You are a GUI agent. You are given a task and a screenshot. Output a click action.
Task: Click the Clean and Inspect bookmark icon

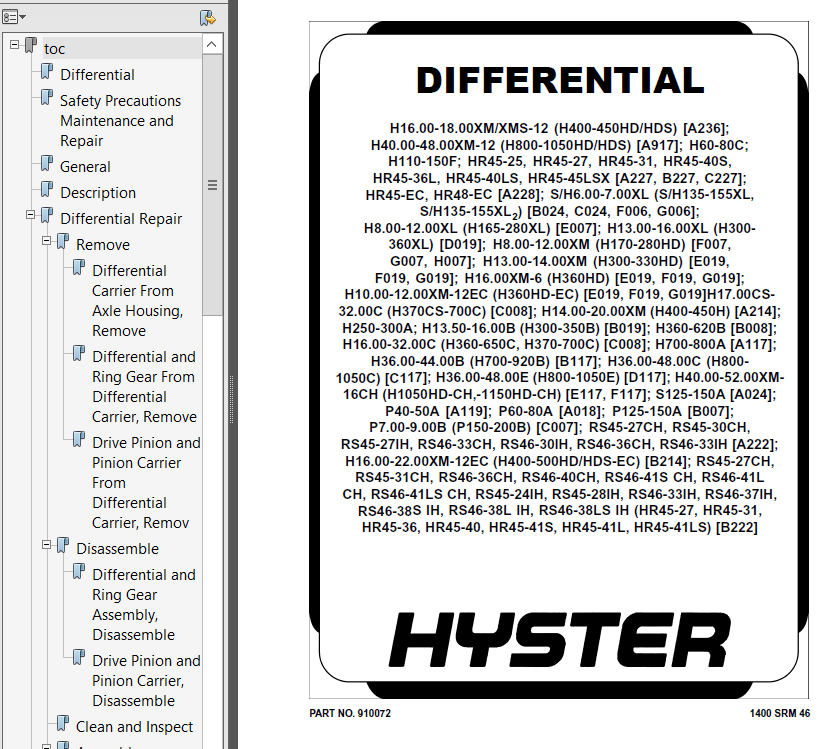(x=63, y=723)
